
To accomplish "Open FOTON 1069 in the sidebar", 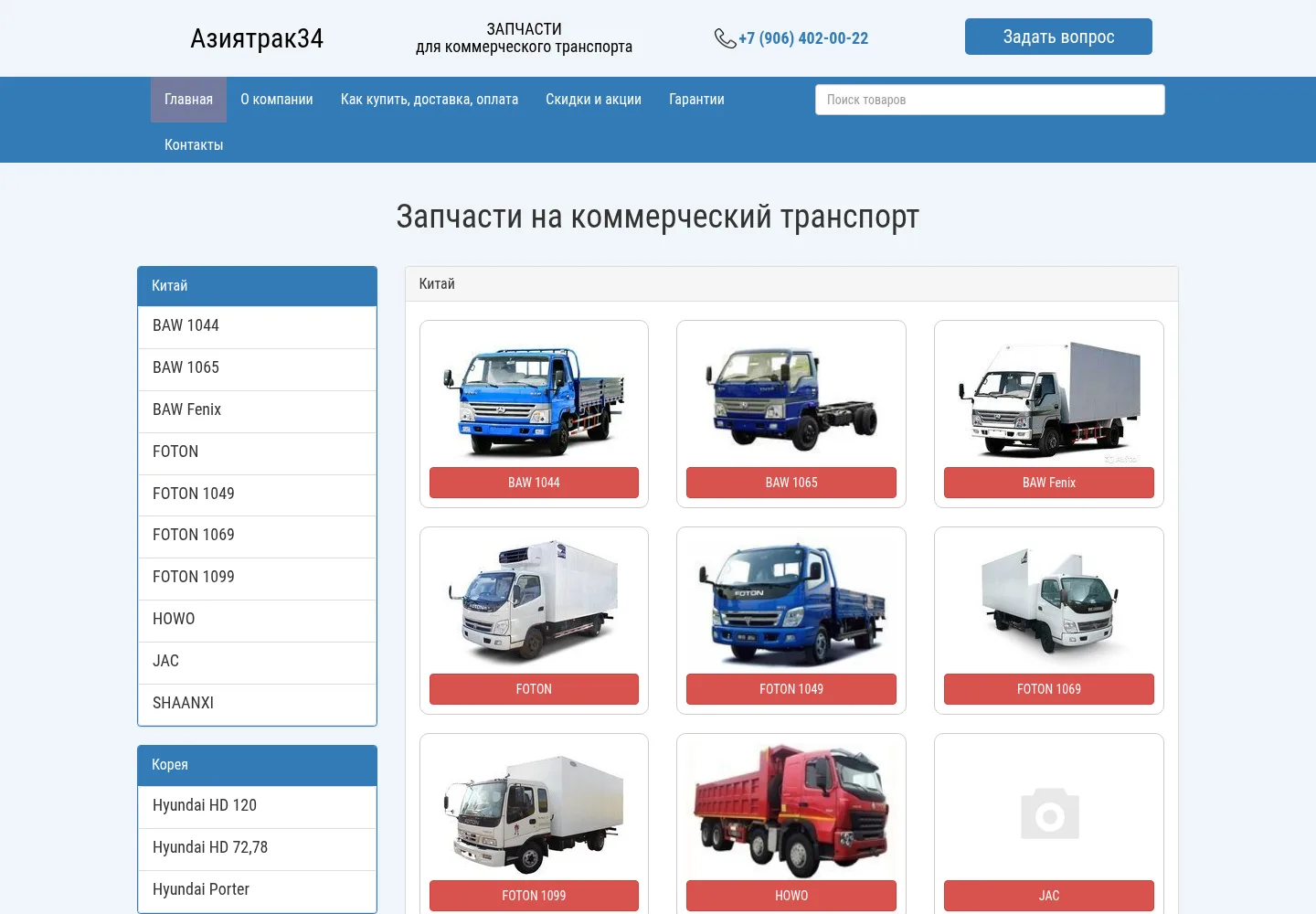I will pos(257,537).
